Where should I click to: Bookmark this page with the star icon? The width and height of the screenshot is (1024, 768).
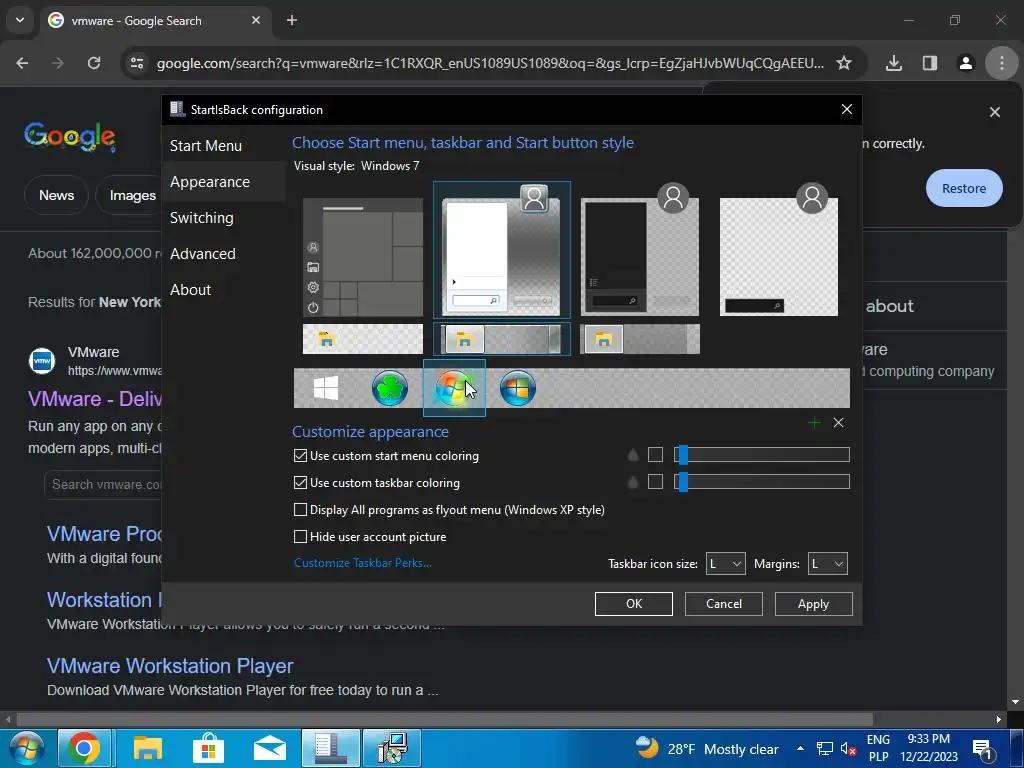point(844,63)
